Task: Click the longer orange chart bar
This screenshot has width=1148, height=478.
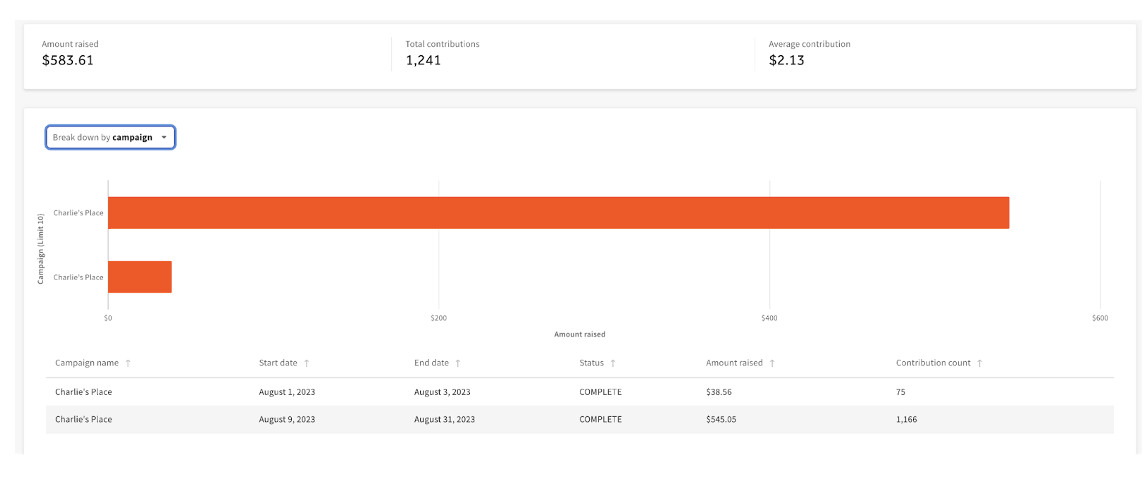Action: coord(558,213)
